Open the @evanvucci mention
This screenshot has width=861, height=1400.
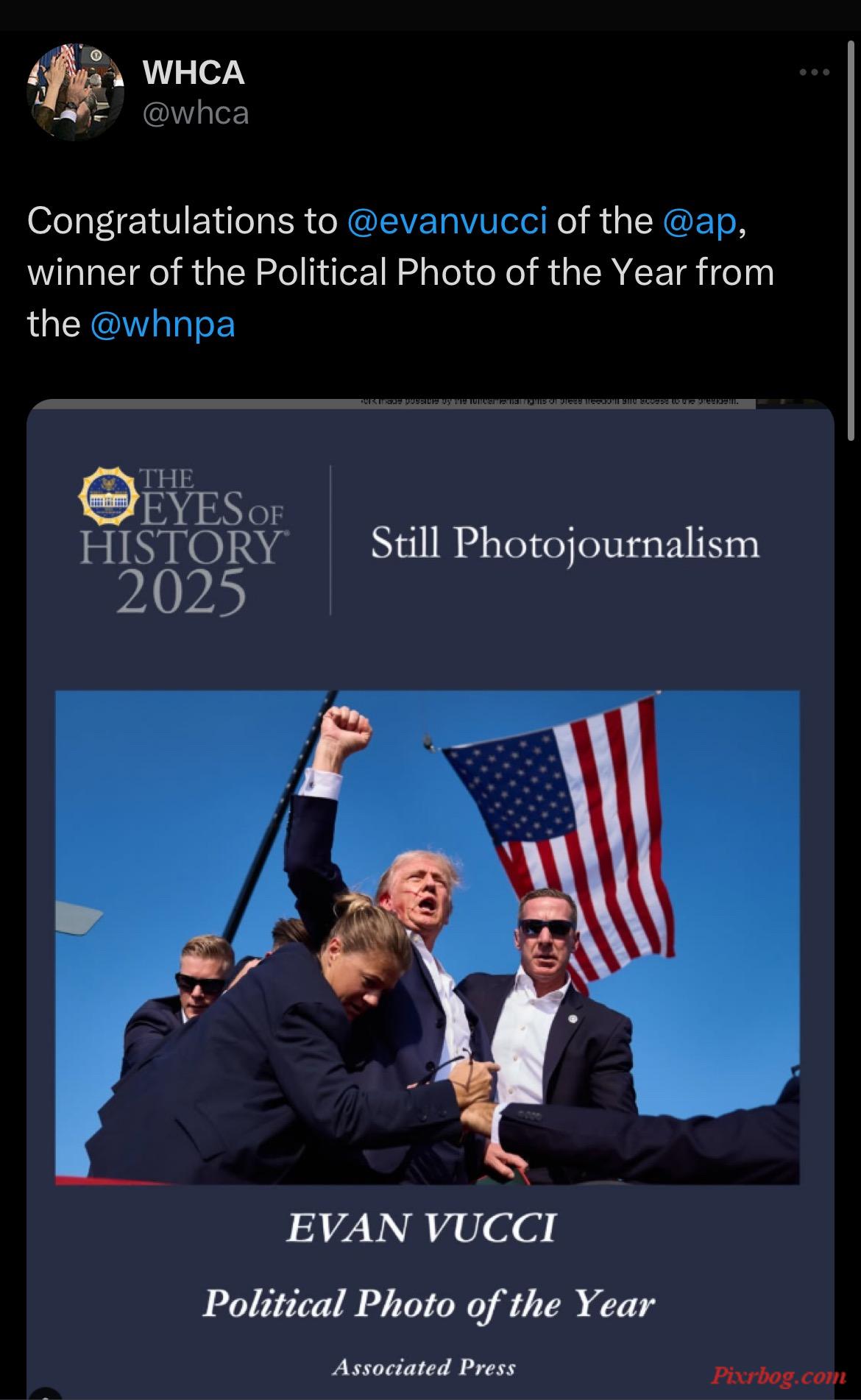pos(447,221)
